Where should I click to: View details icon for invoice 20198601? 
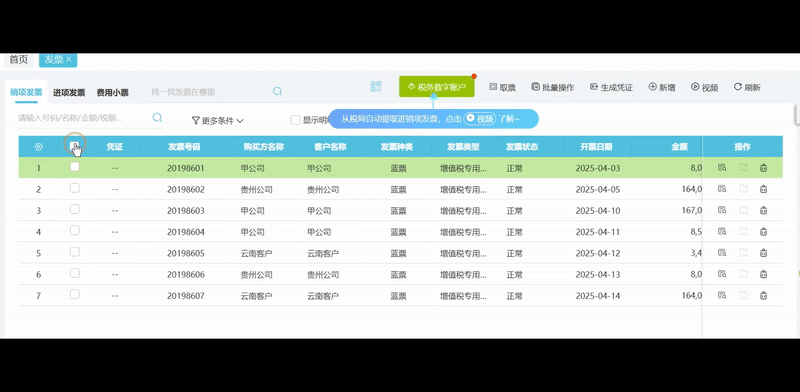click(721, 167)
